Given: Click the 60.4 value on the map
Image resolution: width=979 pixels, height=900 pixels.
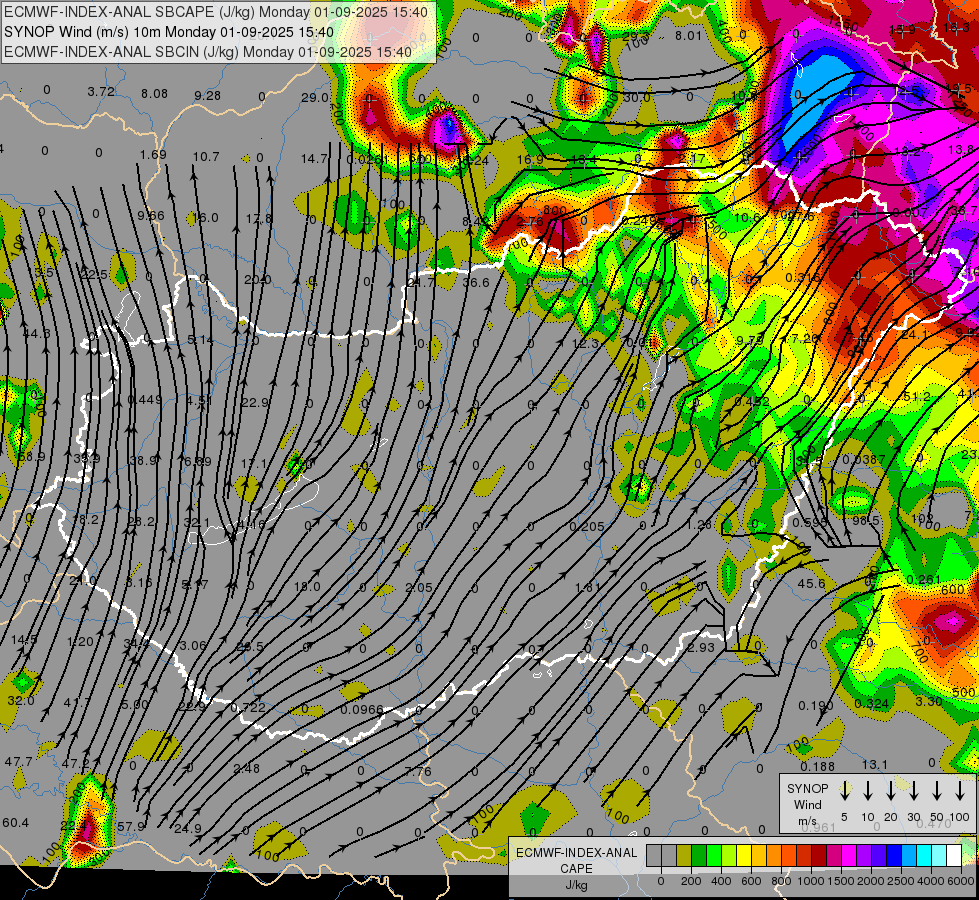Looking at the screenshot, I should point(16,823).
